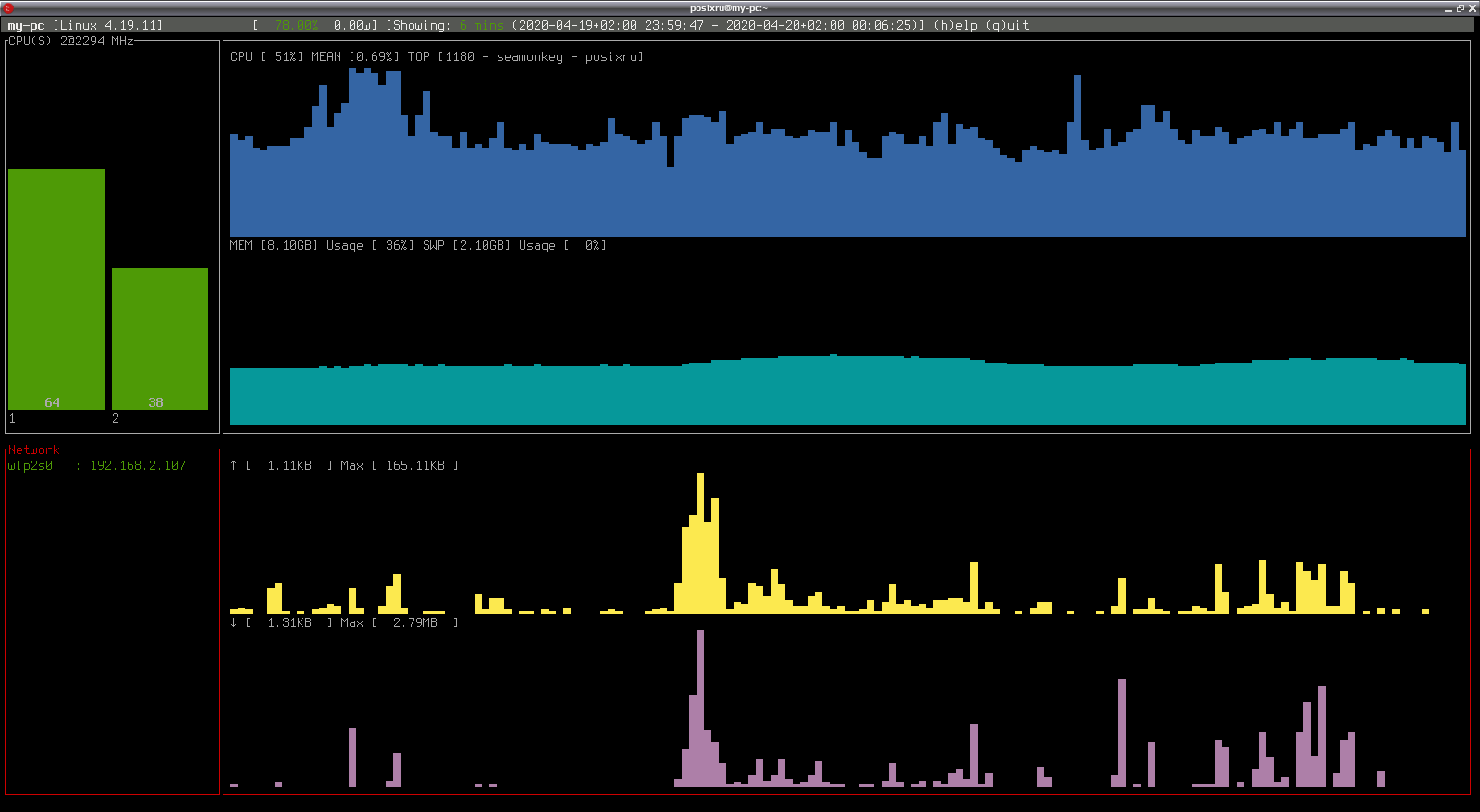Click the TOP process seamonkey label
This screenshot has height=812, width=1480.
point(525,56)
